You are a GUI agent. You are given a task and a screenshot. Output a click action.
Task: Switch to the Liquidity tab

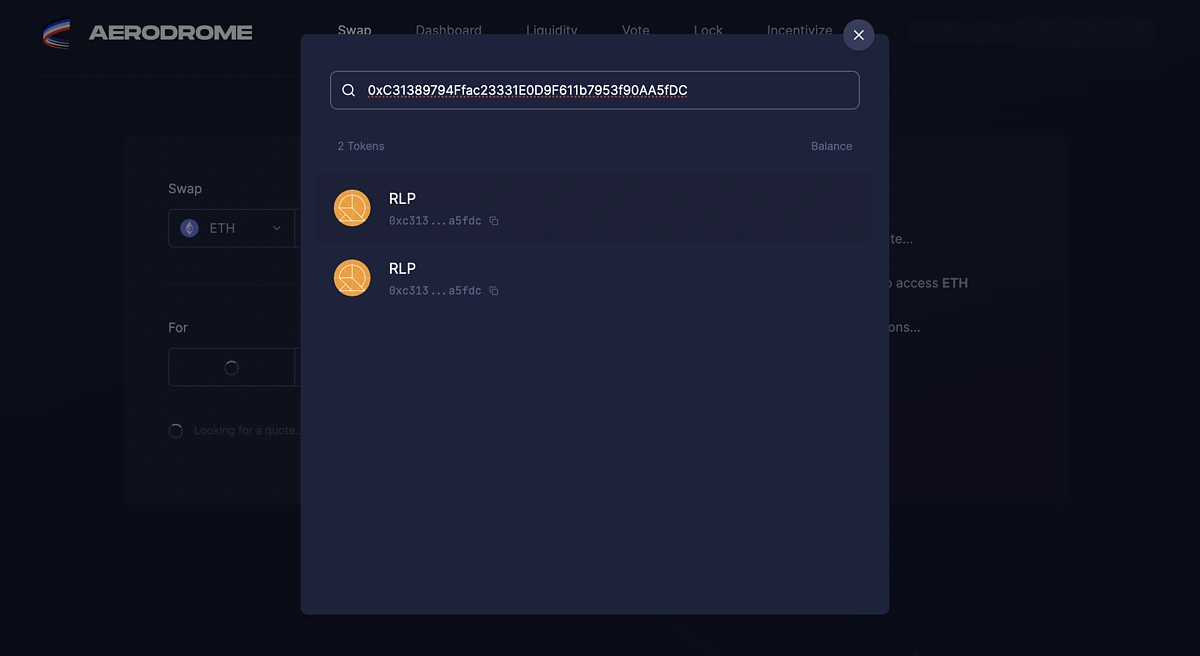(552, 30)
